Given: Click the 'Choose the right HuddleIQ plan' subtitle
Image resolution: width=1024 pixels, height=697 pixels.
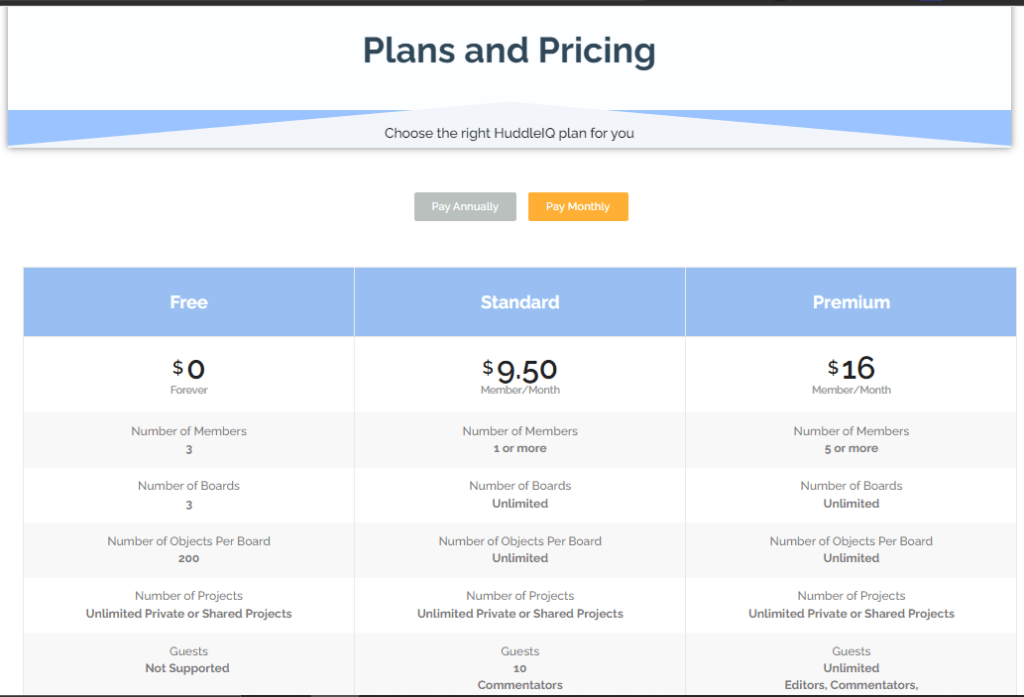Looking at the screenshot, I should (x=509, y=133).
